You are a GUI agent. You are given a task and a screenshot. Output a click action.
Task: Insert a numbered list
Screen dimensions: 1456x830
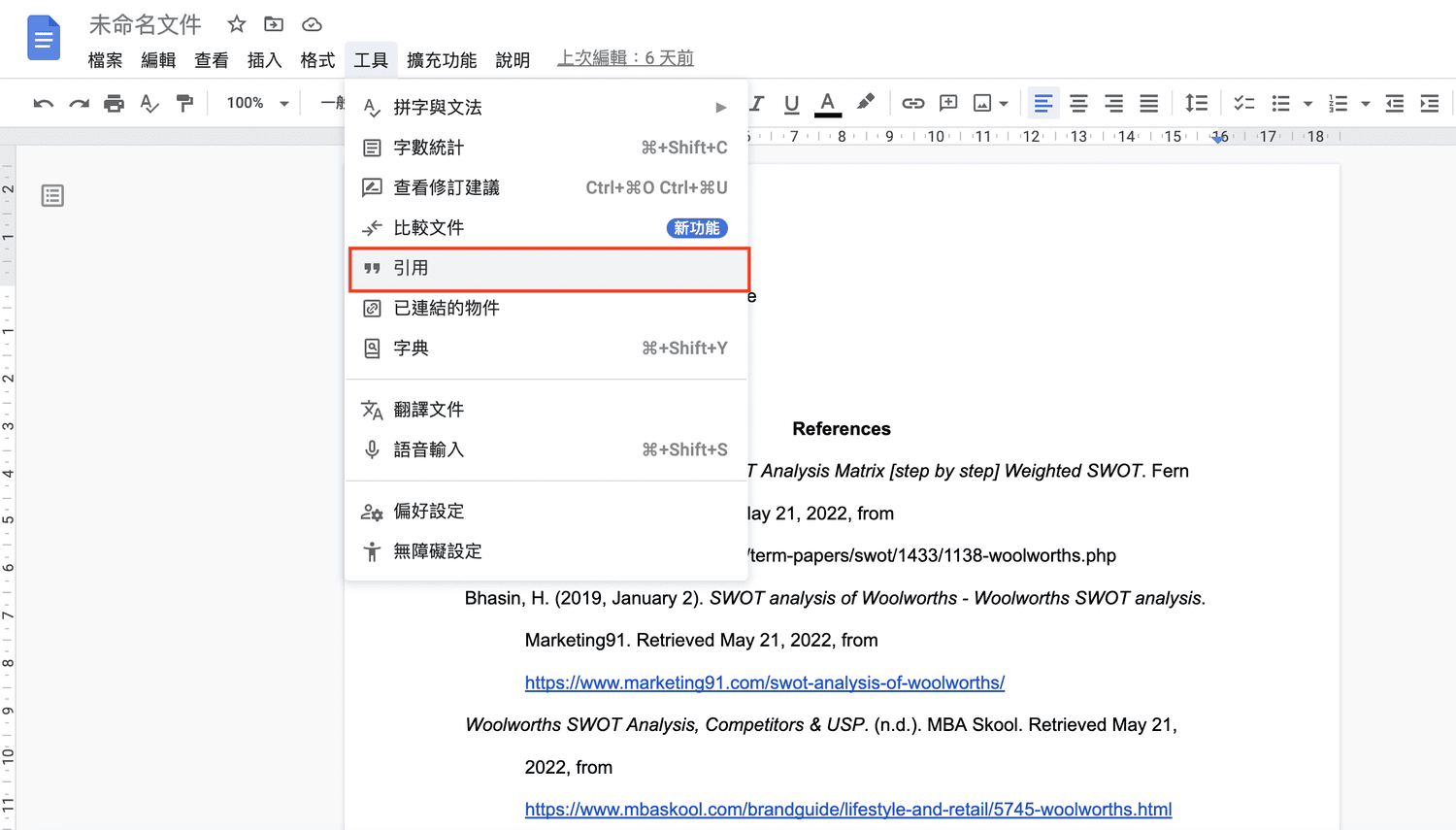[x=1339, y=103]
